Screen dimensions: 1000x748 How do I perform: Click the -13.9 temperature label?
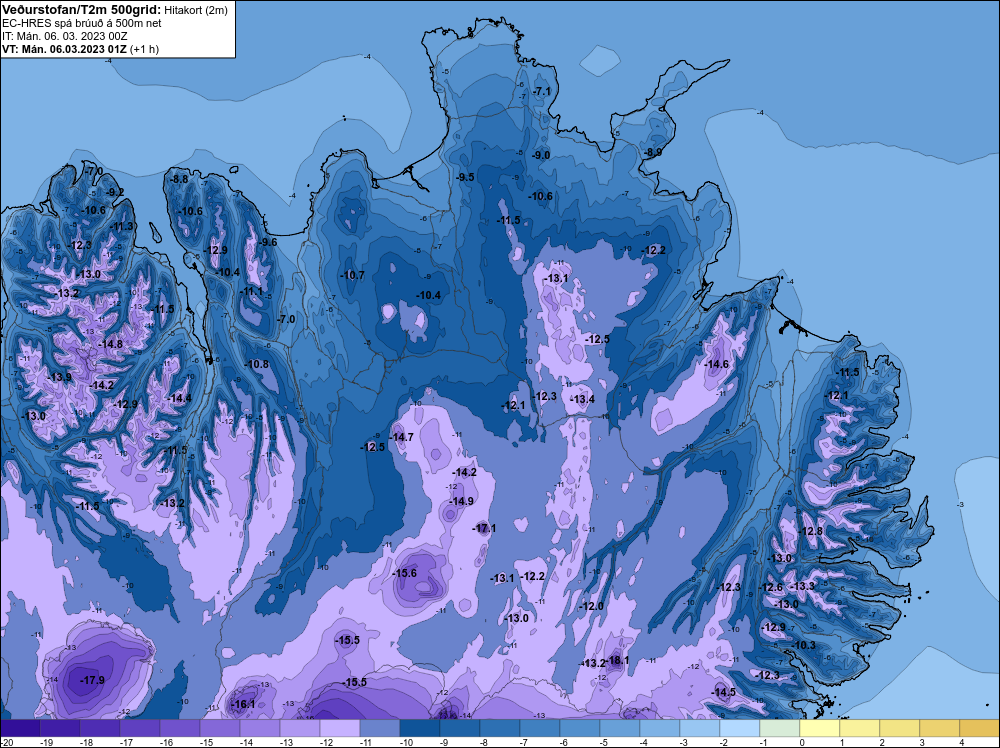pyautogui.click(x=60, y=377)
